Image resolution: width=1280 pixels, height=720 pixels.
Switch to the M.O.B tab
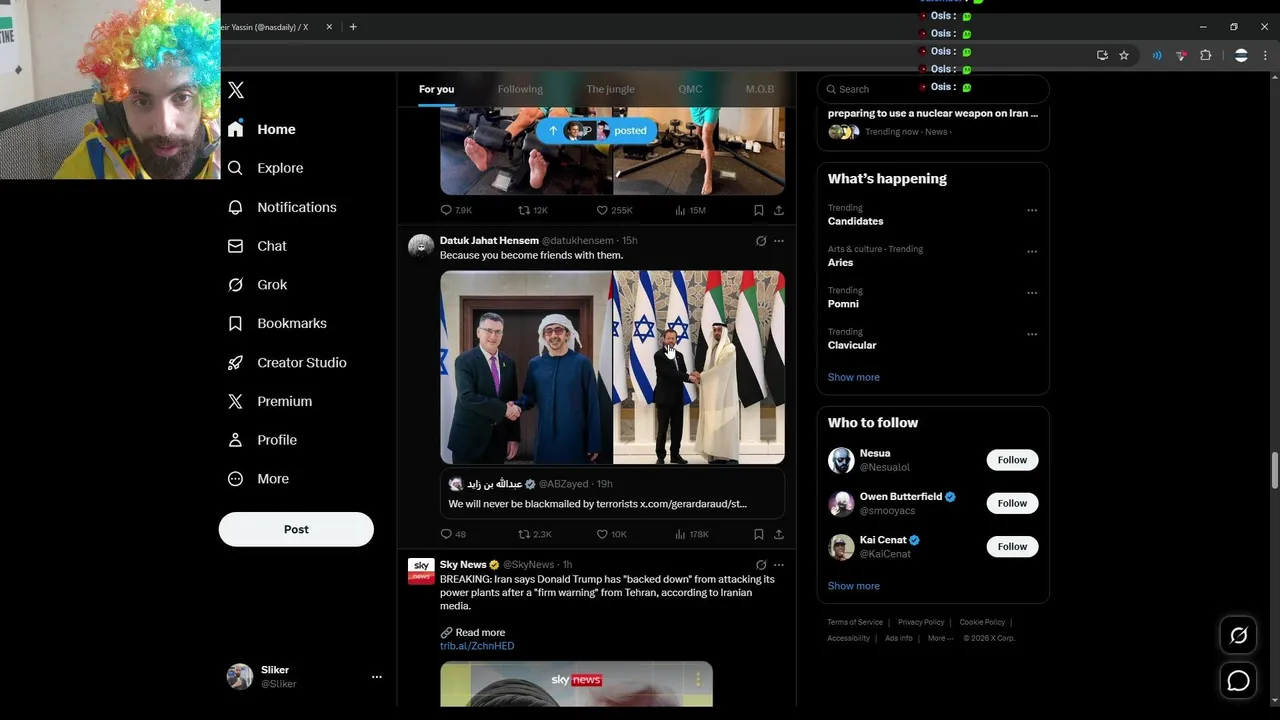click(x=760, y=89)
